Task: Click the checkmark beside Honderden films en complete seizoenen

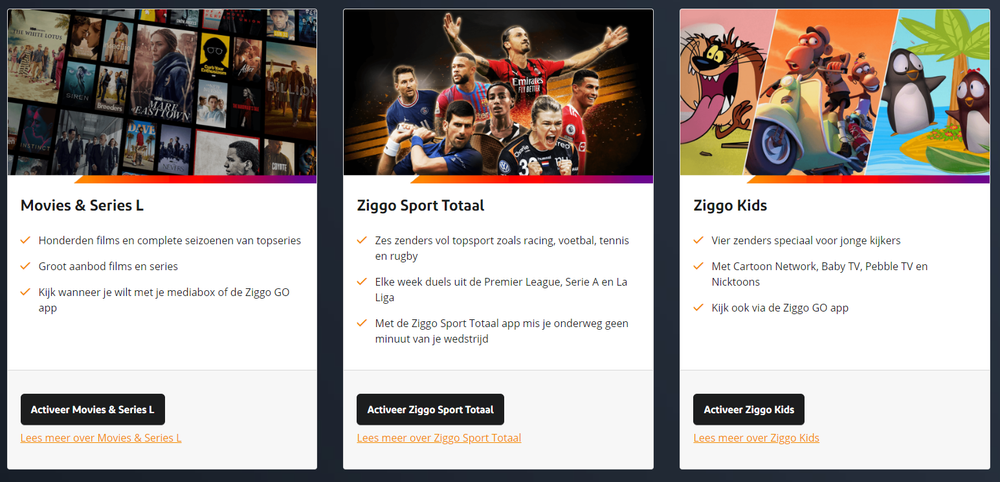Action: (26, 240)
